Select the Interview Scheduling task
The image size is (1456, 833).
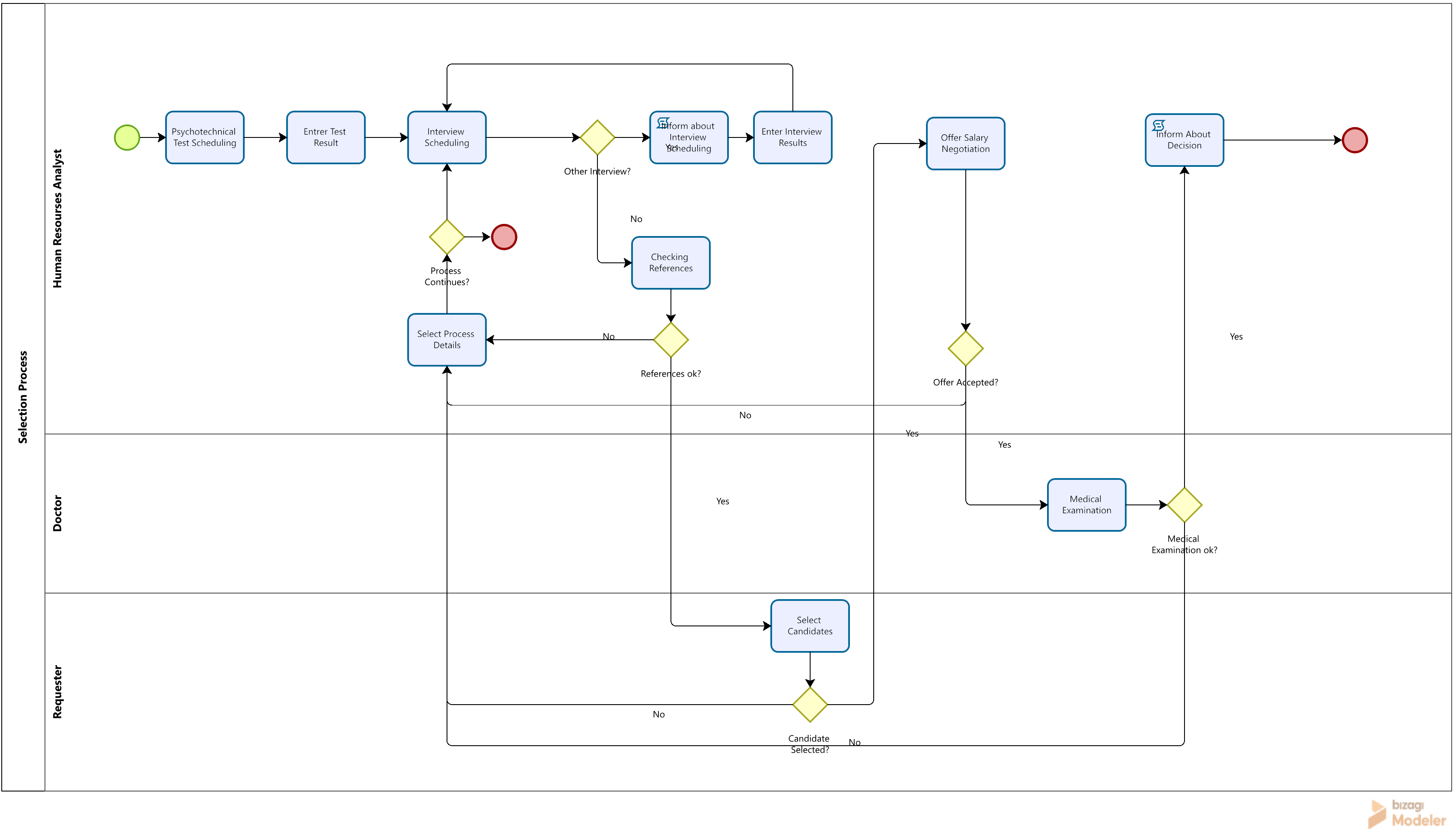(447, 138)
